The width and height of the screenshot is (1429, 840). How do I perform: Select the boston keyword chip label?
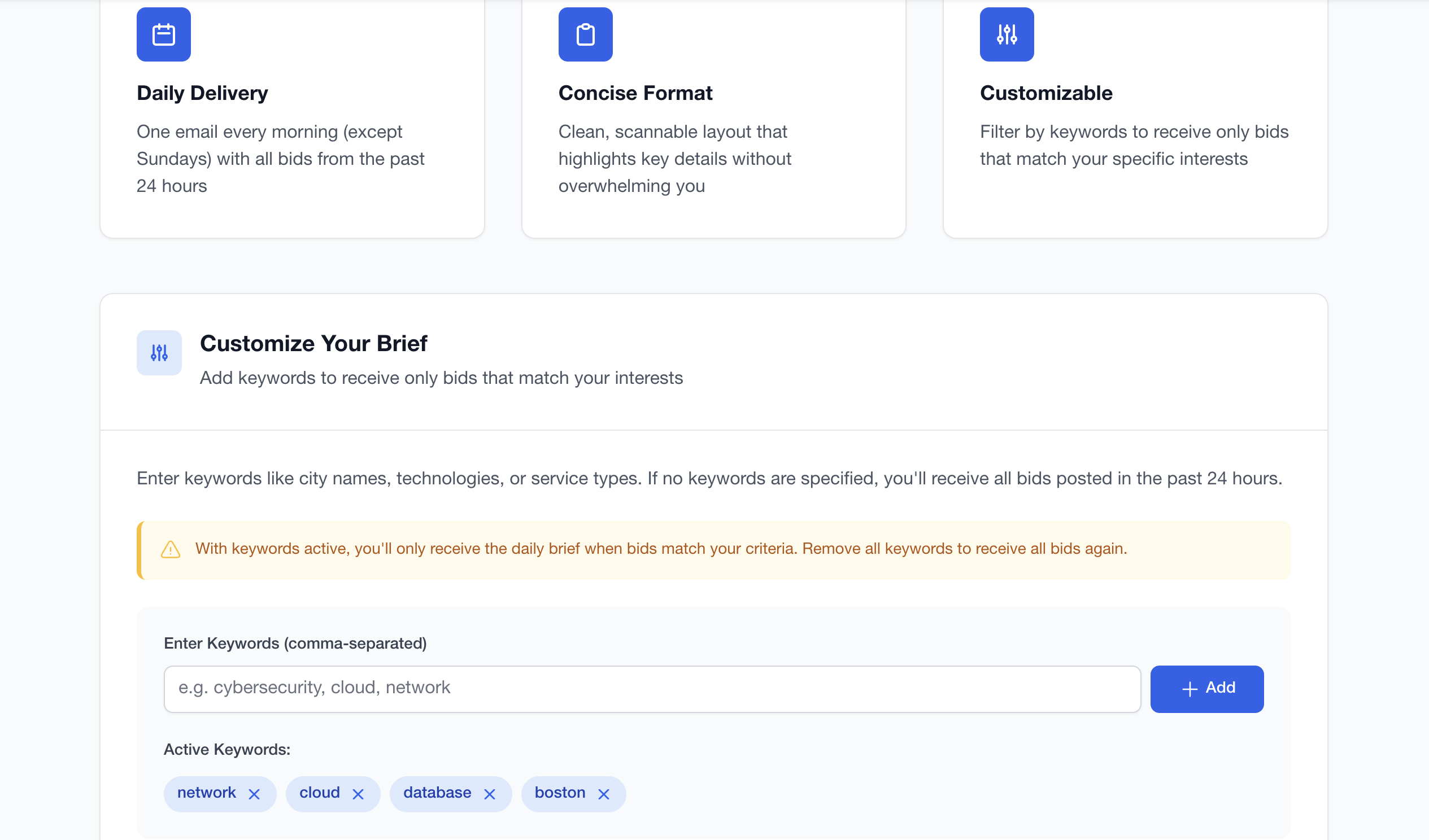click(560, 793)
